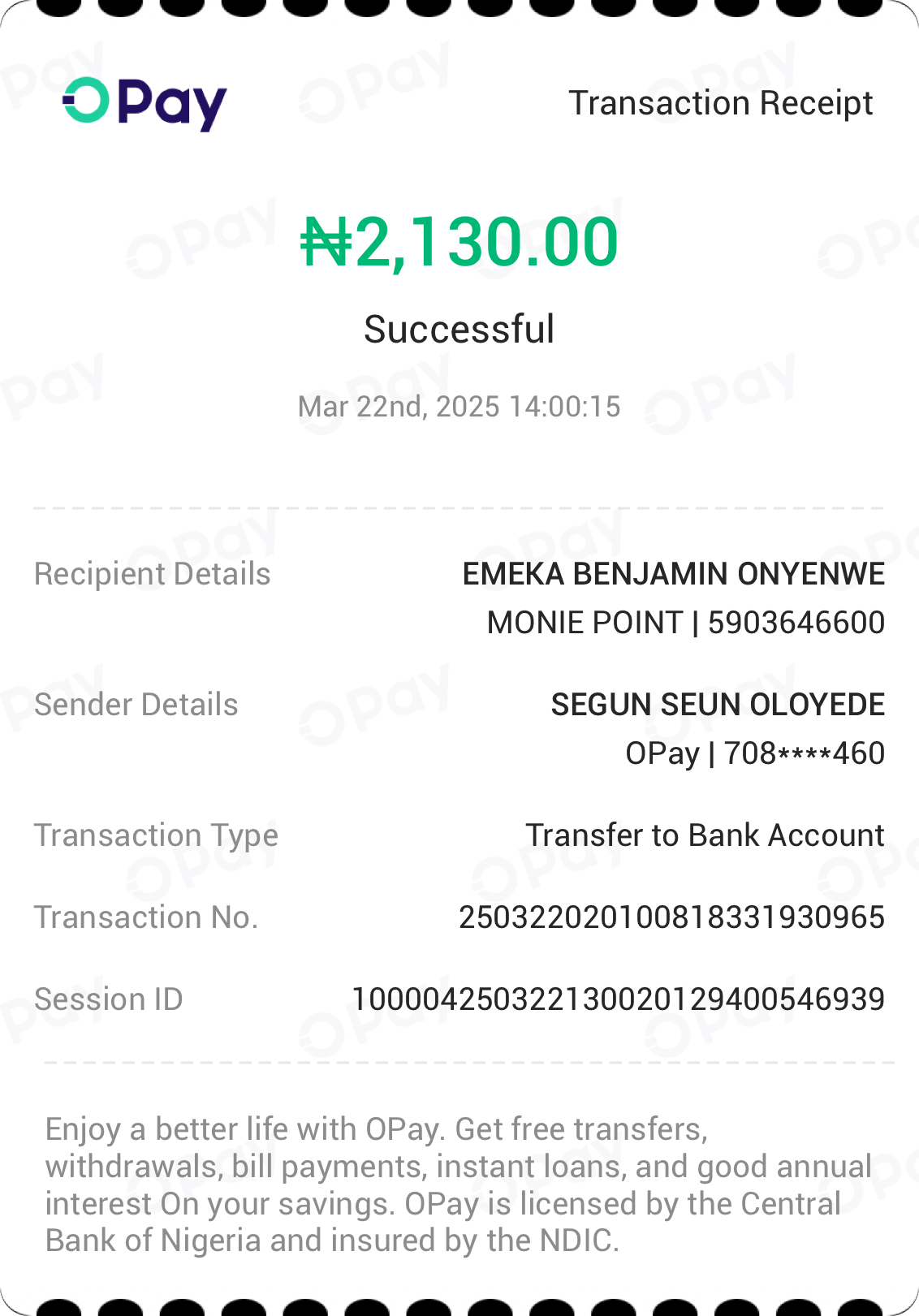919x1316 pixels.
Task: Select recipient name Emeka Benjamin Onyenwe
Action: [673, 574]
